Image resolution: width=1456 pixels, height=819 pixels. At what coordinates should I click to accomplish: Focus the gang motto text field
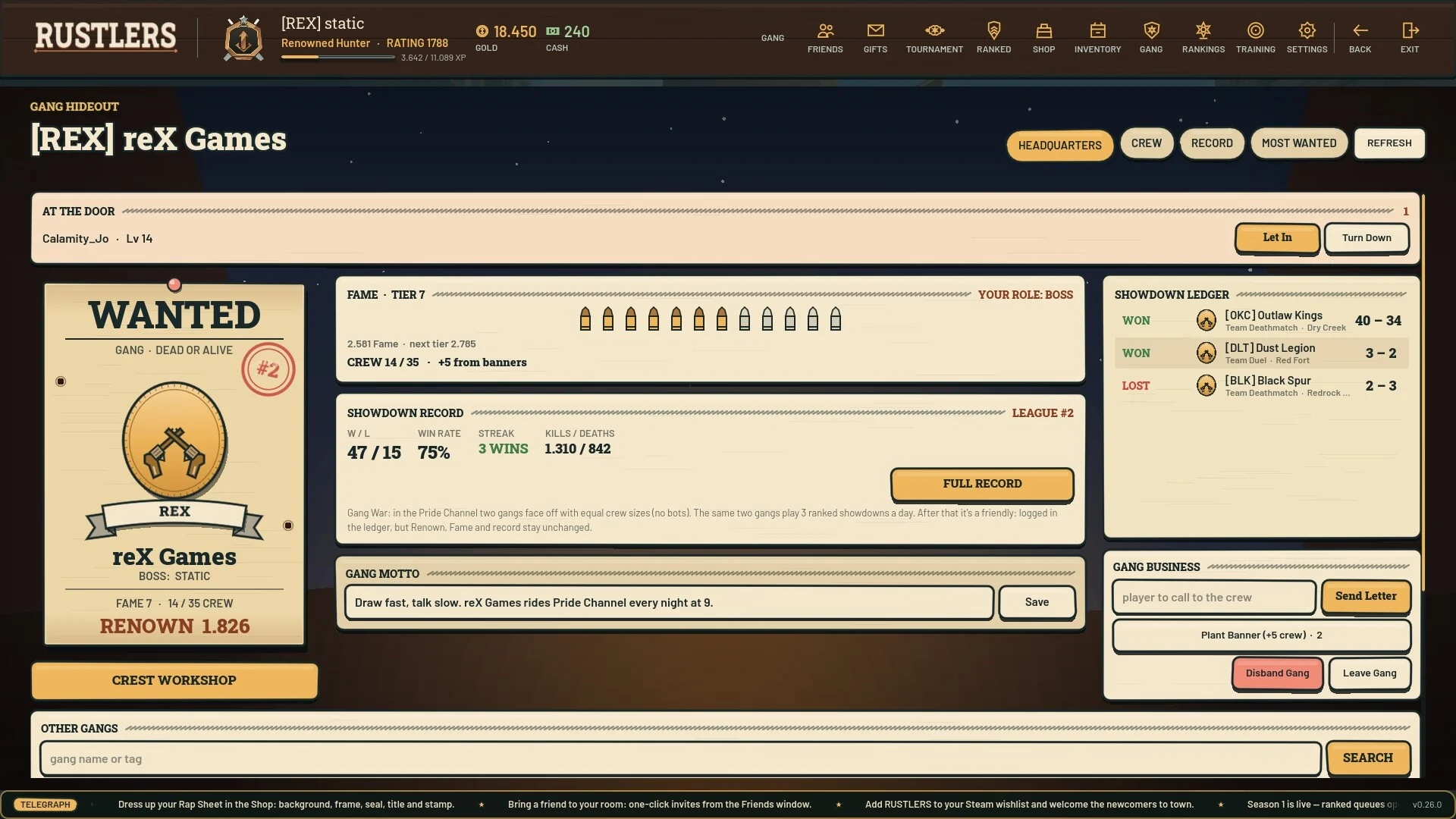pyautogui.click(x=669, y=603)
